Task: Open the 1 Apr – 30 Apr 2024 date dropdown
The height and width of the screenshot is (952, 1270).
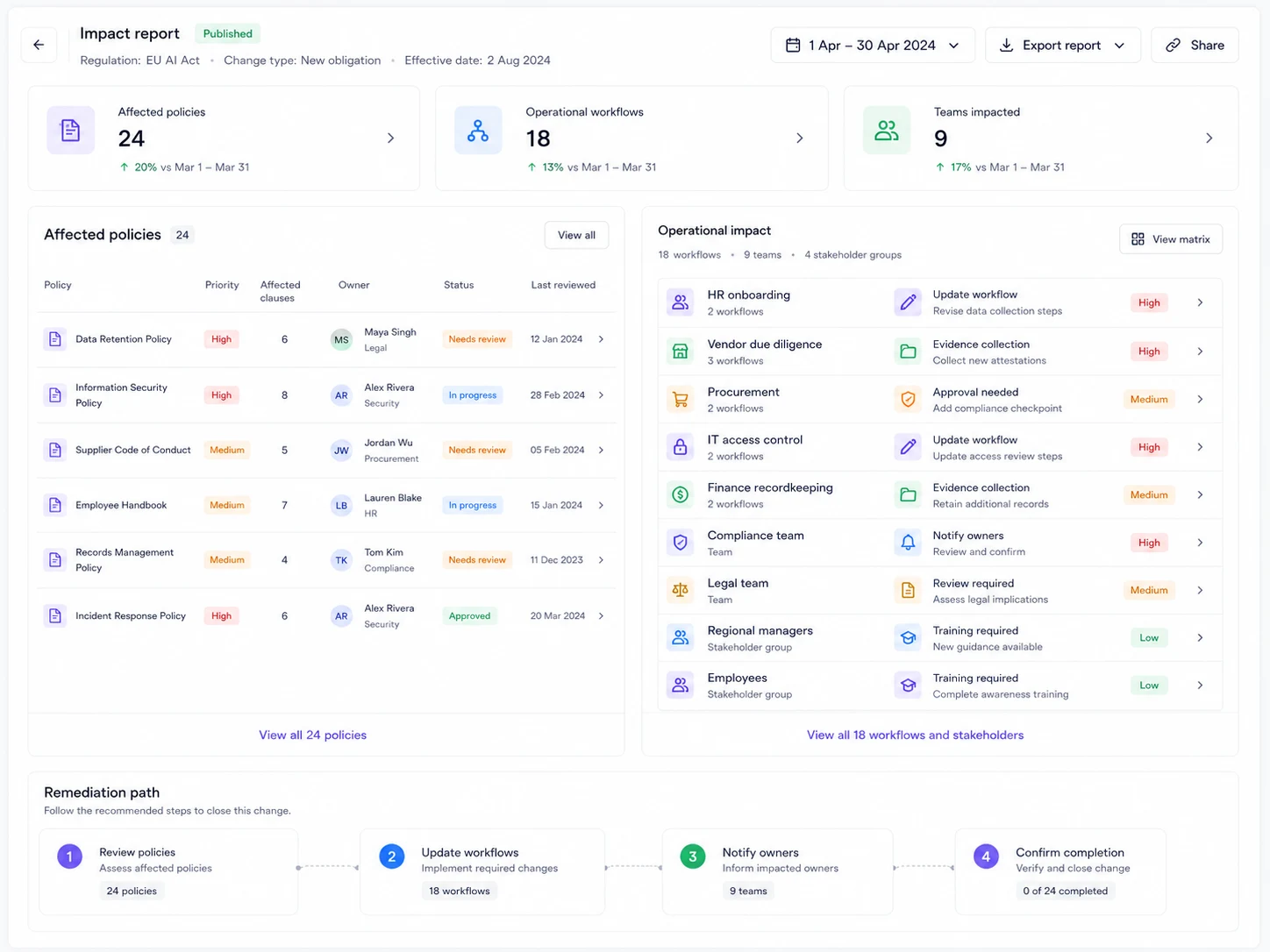Action: (x=873, y=45)
